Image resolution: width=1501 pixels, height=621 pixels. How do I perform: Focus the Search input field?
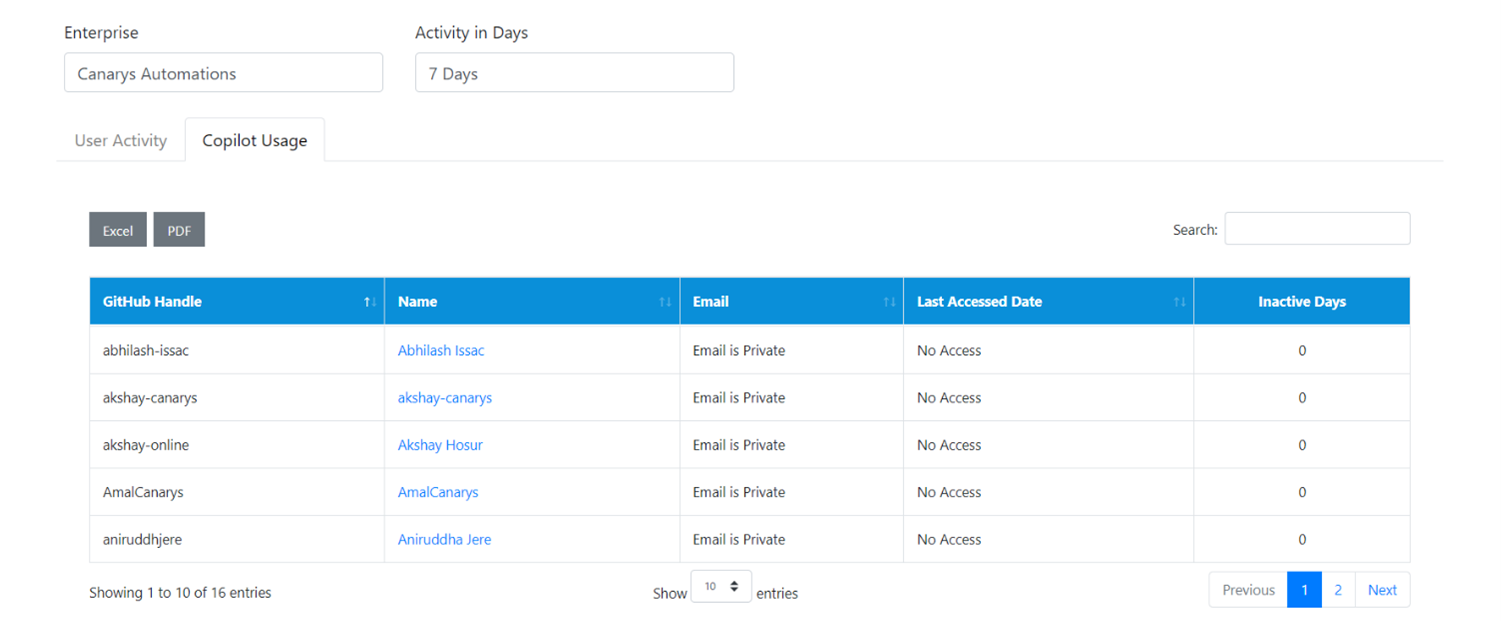(x=1317, y=229)
